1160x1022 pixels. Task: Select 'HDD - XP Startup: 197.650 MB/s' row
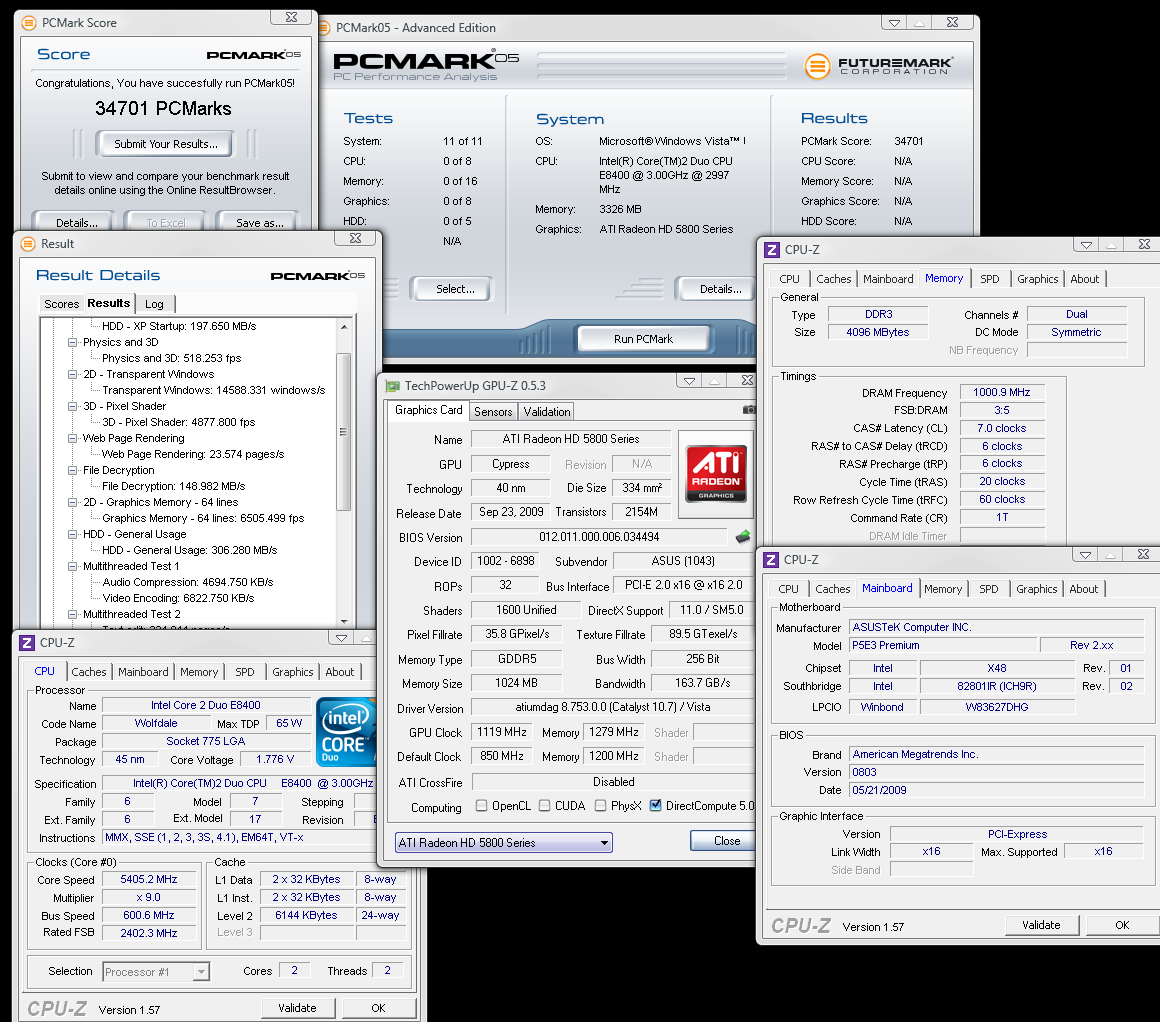(179, 326)
